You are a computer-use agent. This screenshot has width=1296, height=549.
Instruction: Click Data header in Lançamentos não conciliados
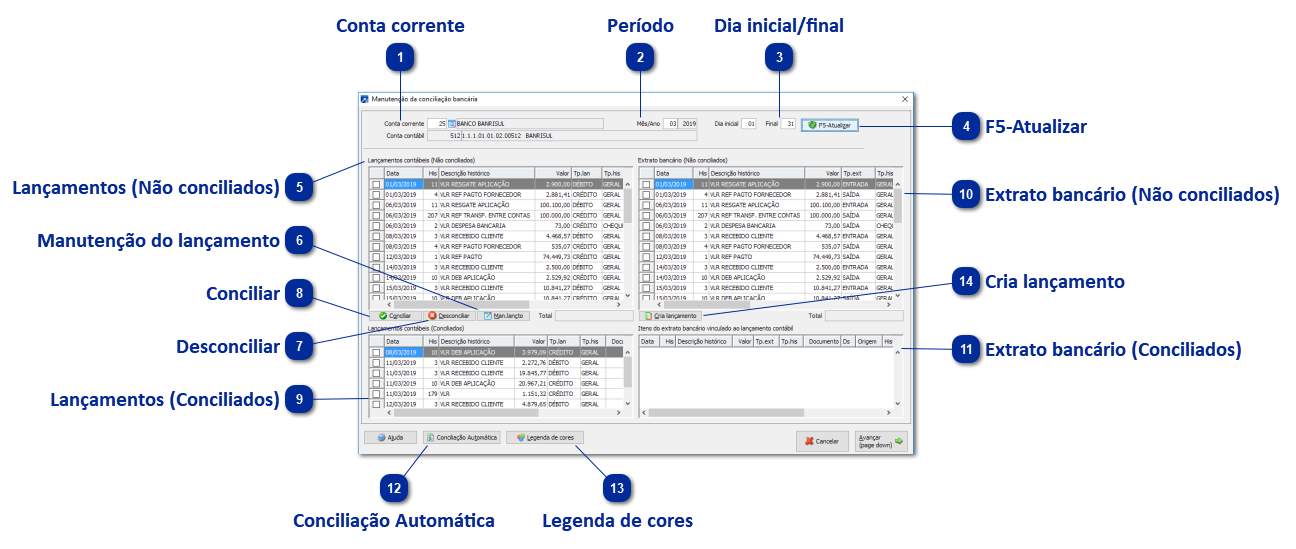pyautogui.click(x=404, y=173)
